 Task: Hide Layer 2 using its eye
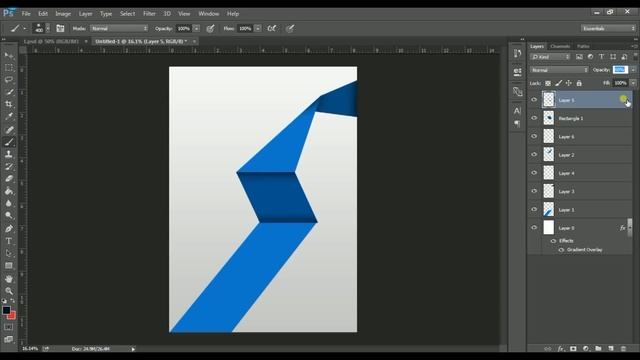[534, 155]
